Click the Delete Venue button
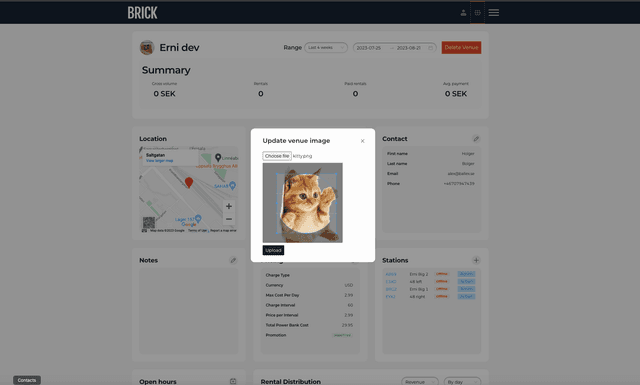The image size is (640, 385). pos(461,47)
